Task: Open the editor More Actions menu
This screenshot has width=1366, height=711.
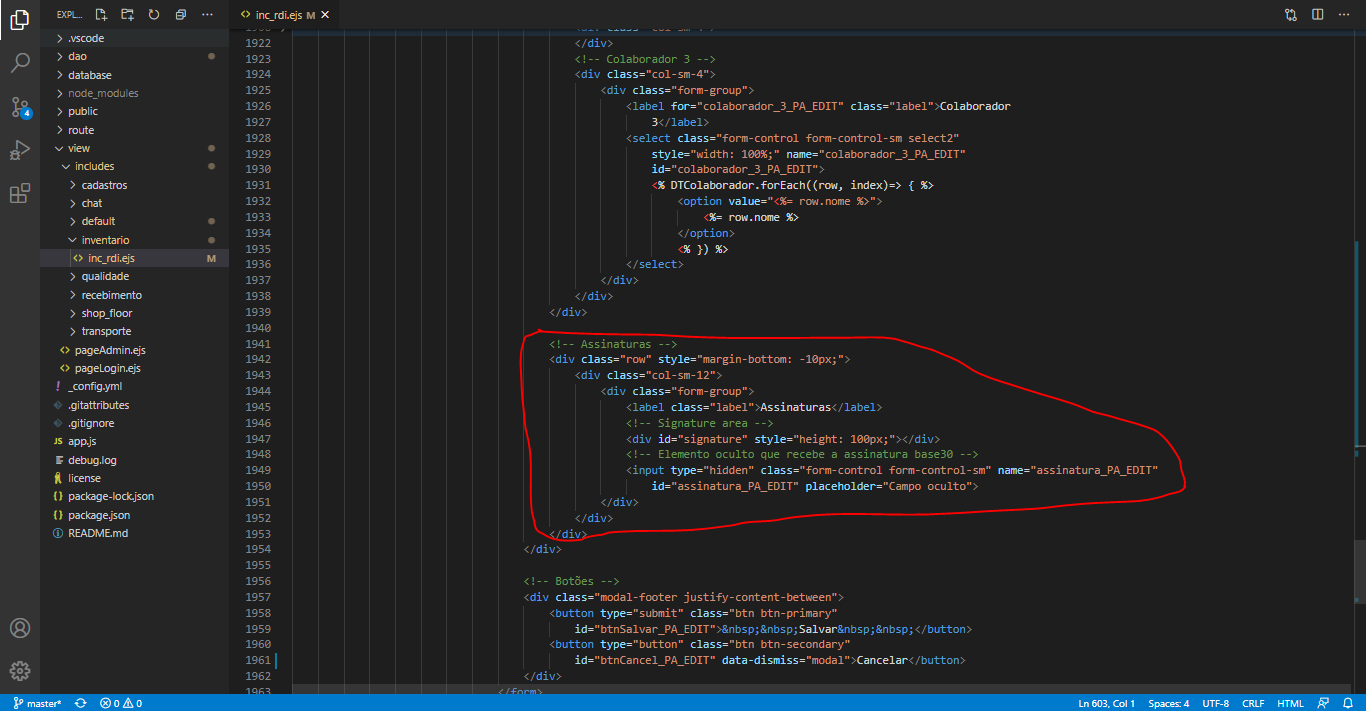Action: 1345,15
